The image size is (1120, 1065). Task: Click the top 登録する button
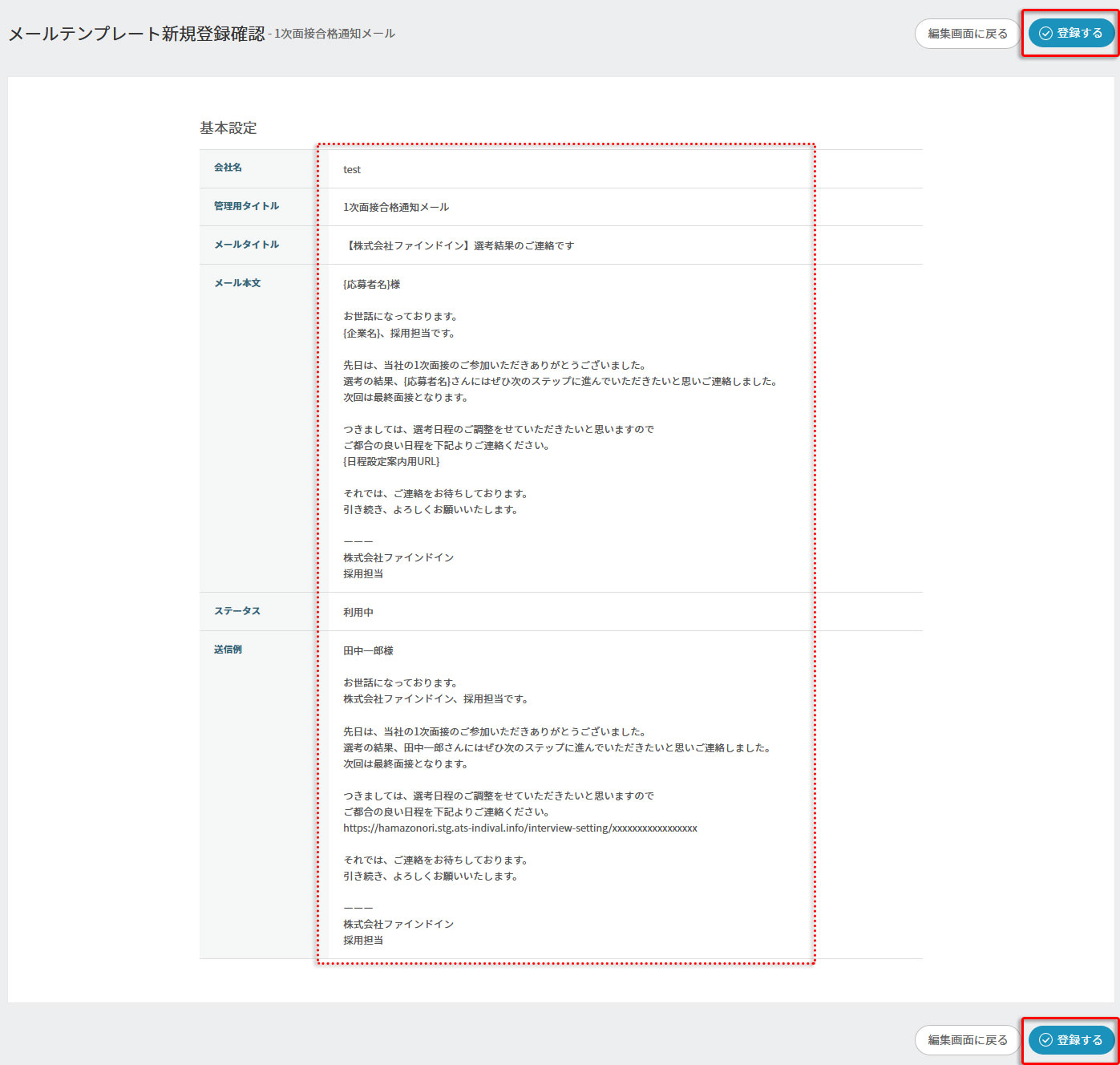(1071, 34)
